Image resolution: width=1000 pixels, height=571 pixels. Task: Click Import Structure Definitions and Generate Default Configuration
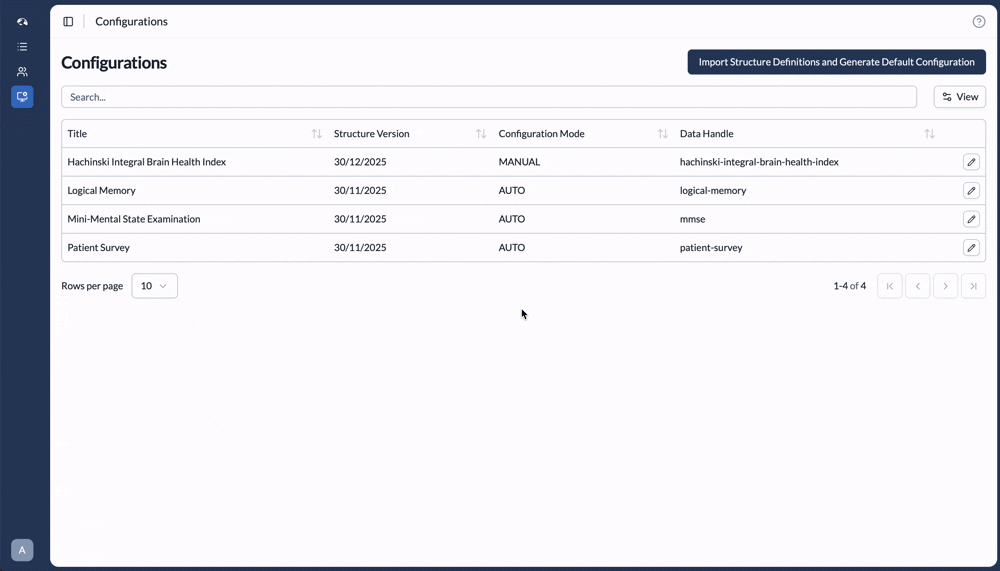[837, 62]
